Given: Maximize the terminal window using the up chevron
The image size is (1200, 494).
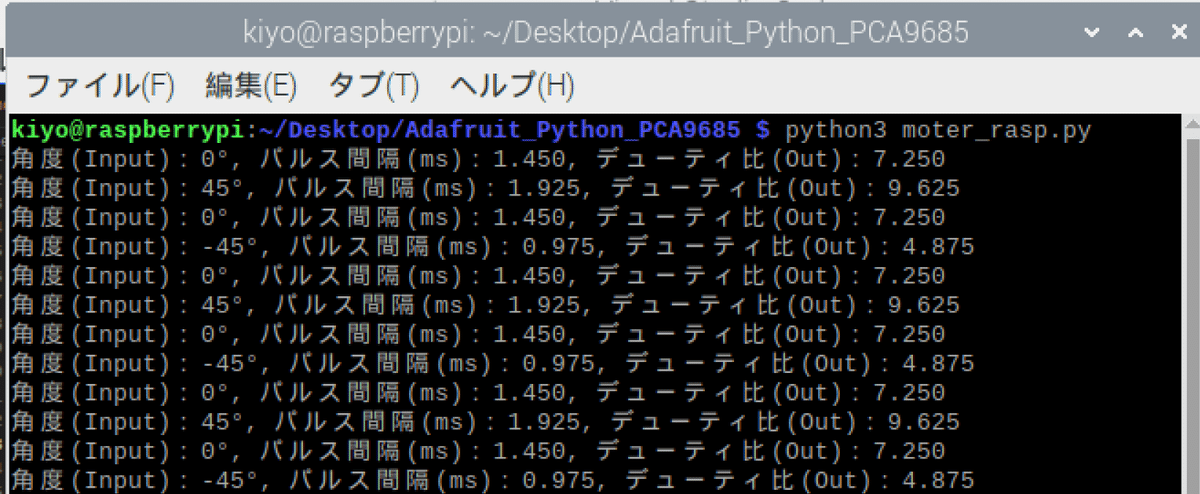Looking at the screenshot, I should 1135,32.
